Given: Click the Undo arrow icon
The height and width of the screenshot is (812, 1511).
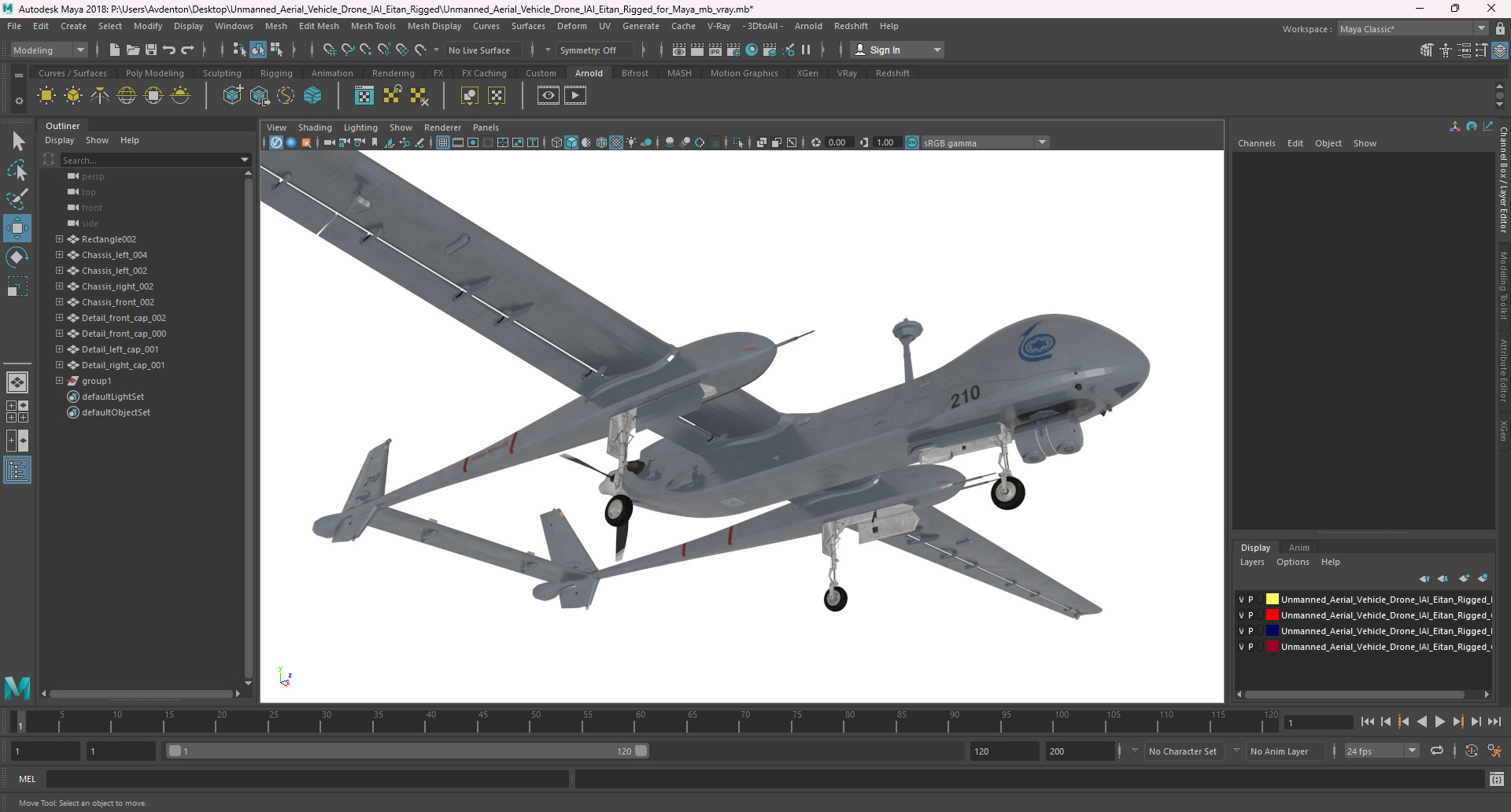Looking at the screenshot, I should [169, 50].
